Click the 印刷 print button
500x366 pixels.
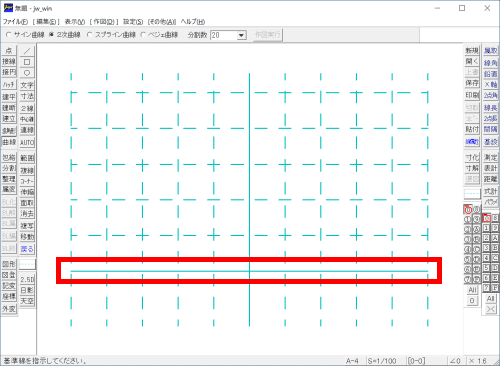point(472,95)
